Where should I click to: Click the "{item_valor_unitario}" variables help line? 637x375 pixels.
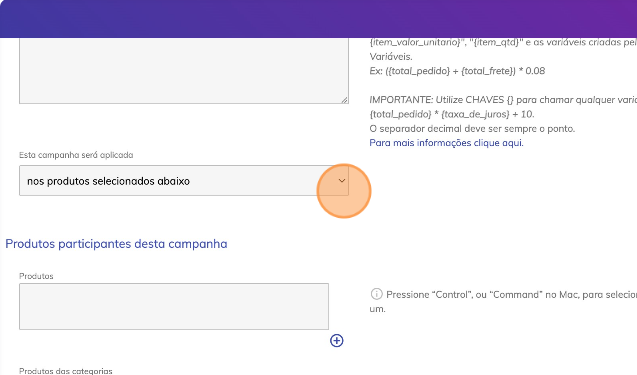[x=503, y=42]
